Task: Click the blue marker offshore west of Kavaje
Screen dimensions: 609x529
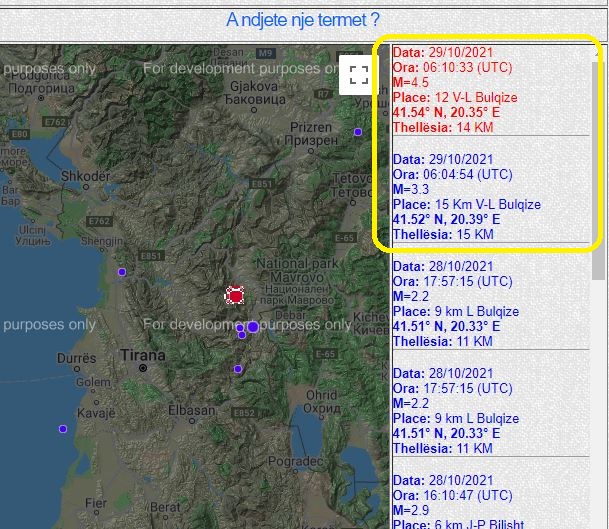Action: click(63, 429)
